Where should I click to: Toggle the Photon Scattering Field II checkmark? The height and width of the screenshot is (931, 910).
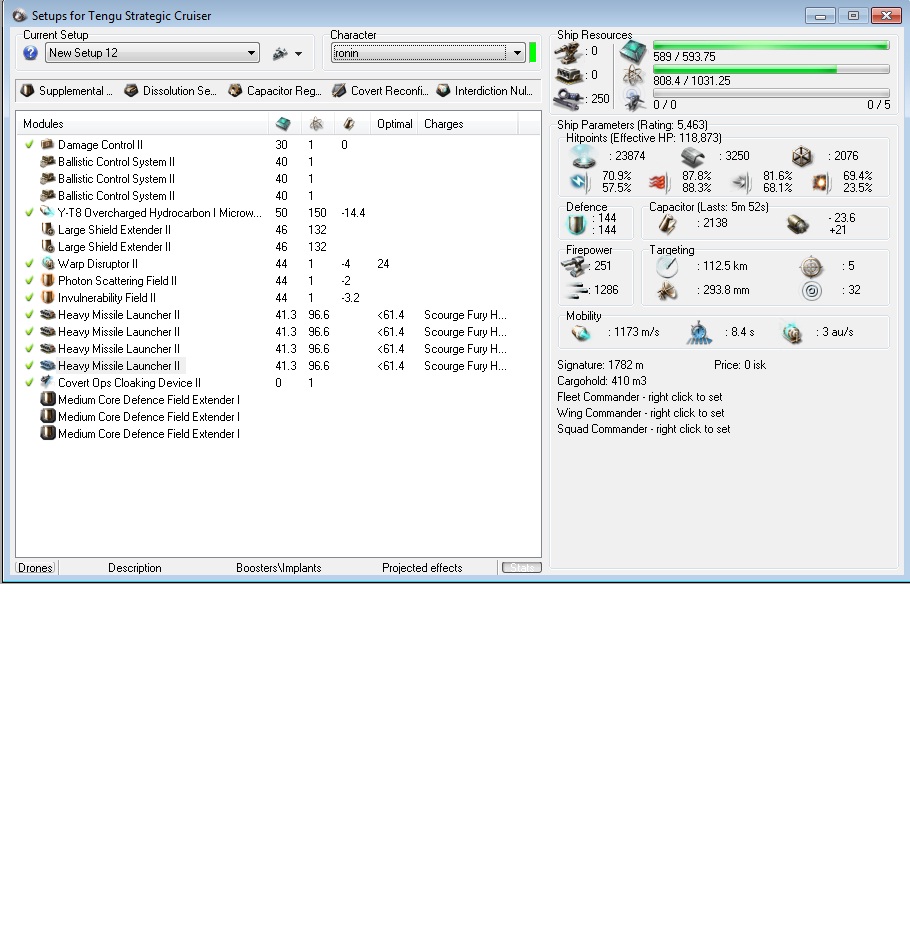[29, 280]
